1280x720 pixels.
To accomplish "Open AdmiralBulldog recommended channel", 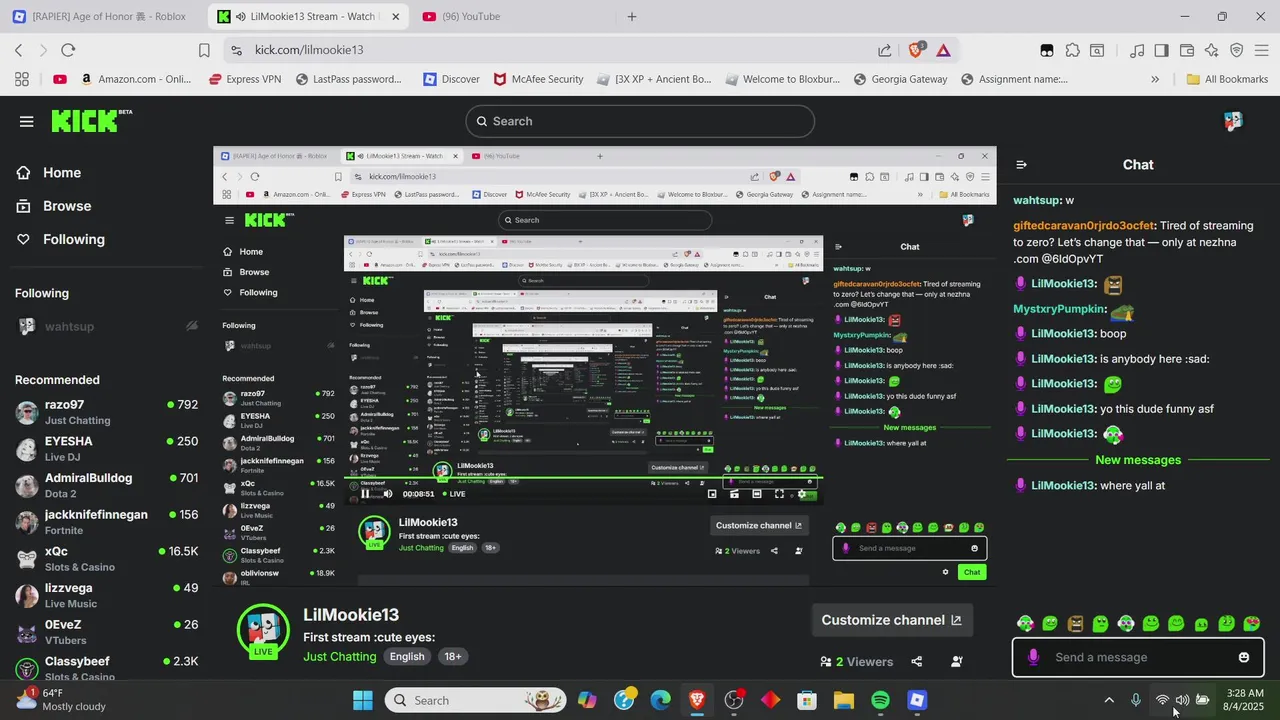I will click(106, 485).
